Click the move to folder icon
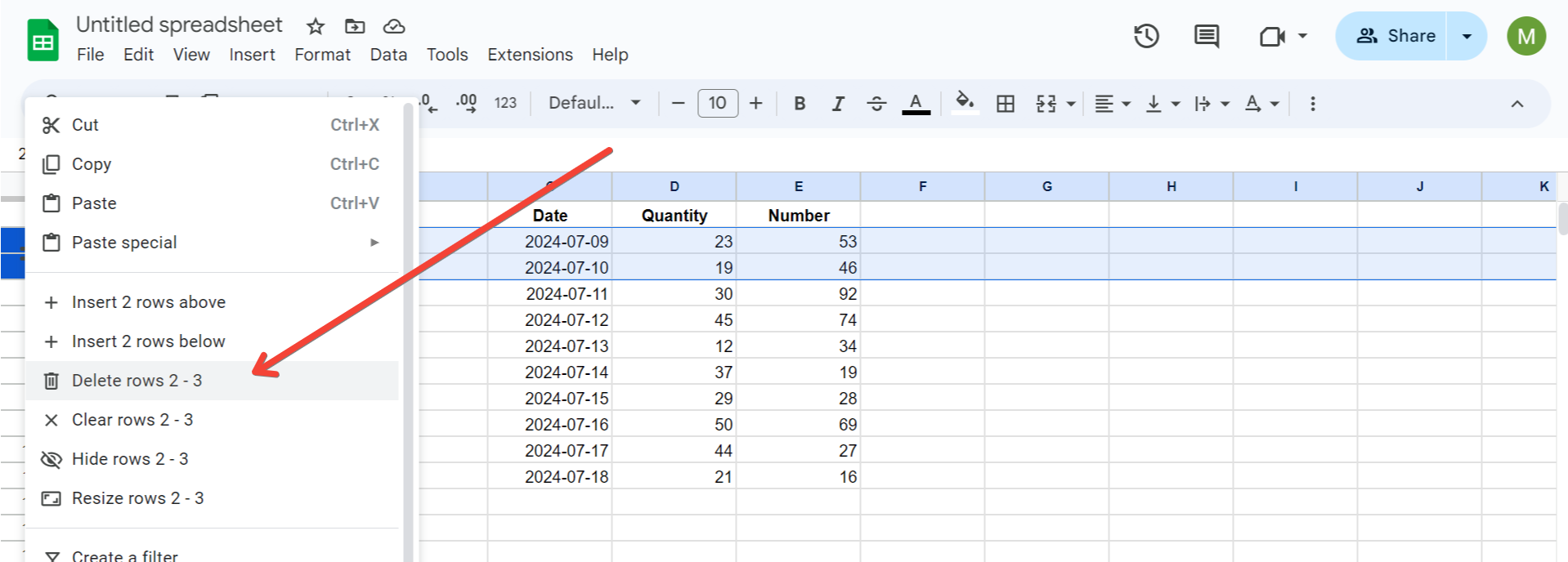The width and height of the screenshot is (1568, 562). pos(355,26)
